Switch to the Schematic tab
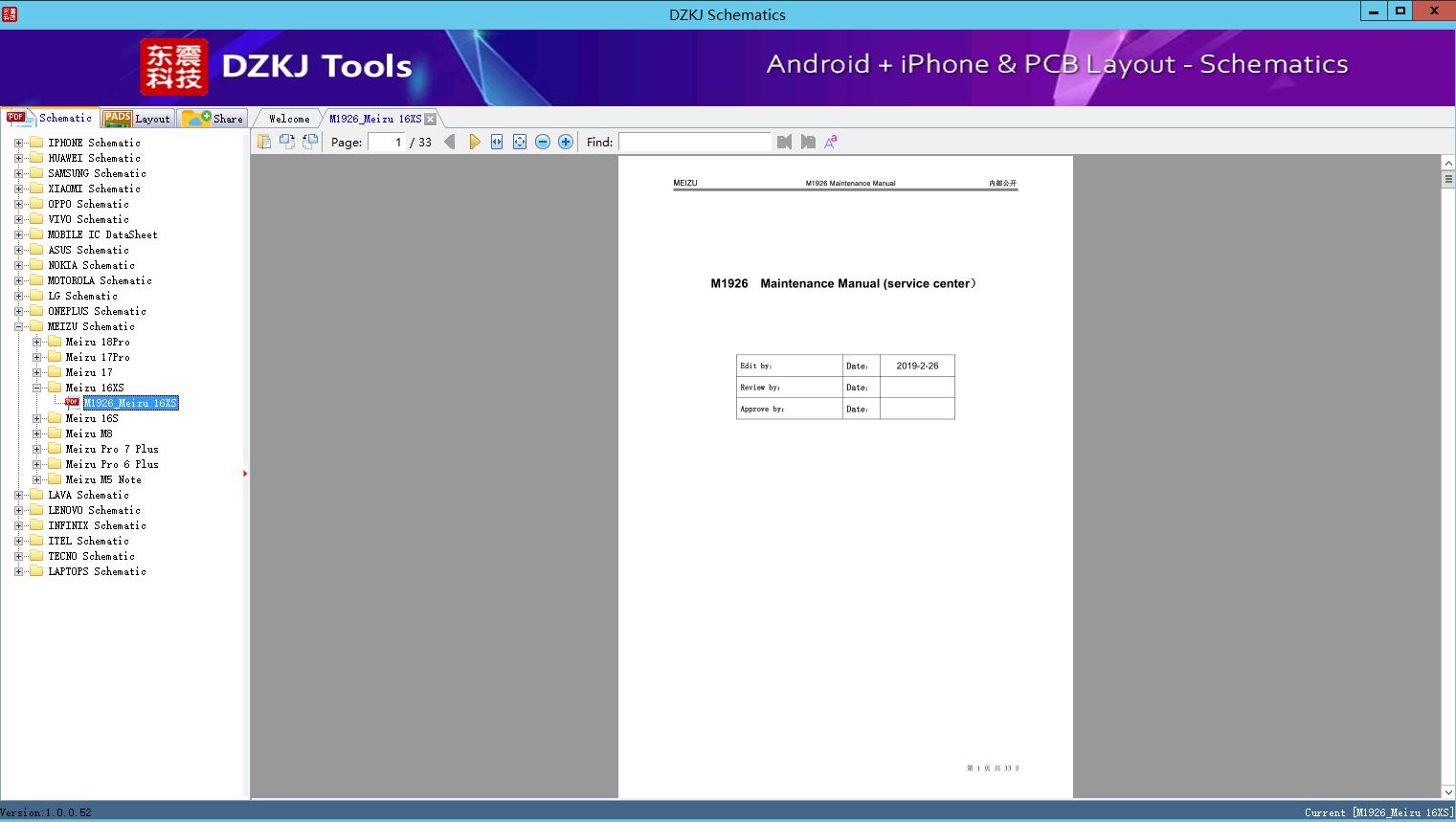This screenshot has height=822, width=1456. tap(50, 118)
